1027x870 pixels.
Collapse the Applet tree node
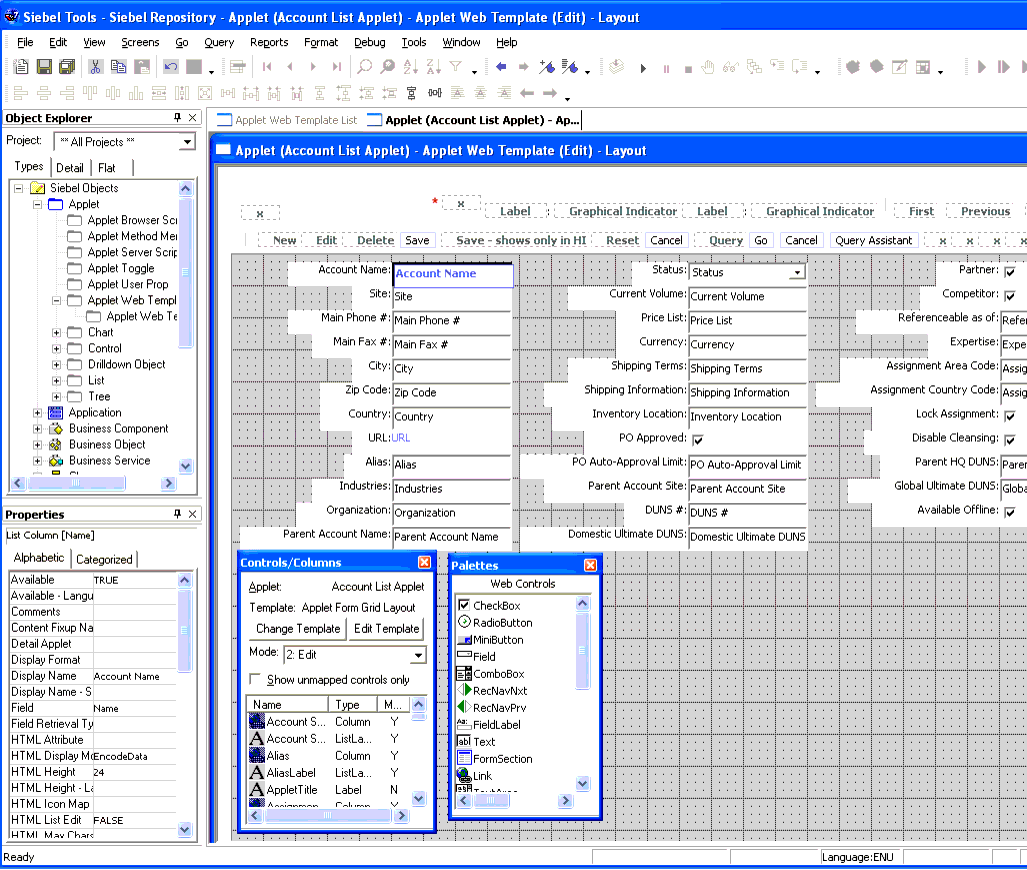(x=37, y=204)
